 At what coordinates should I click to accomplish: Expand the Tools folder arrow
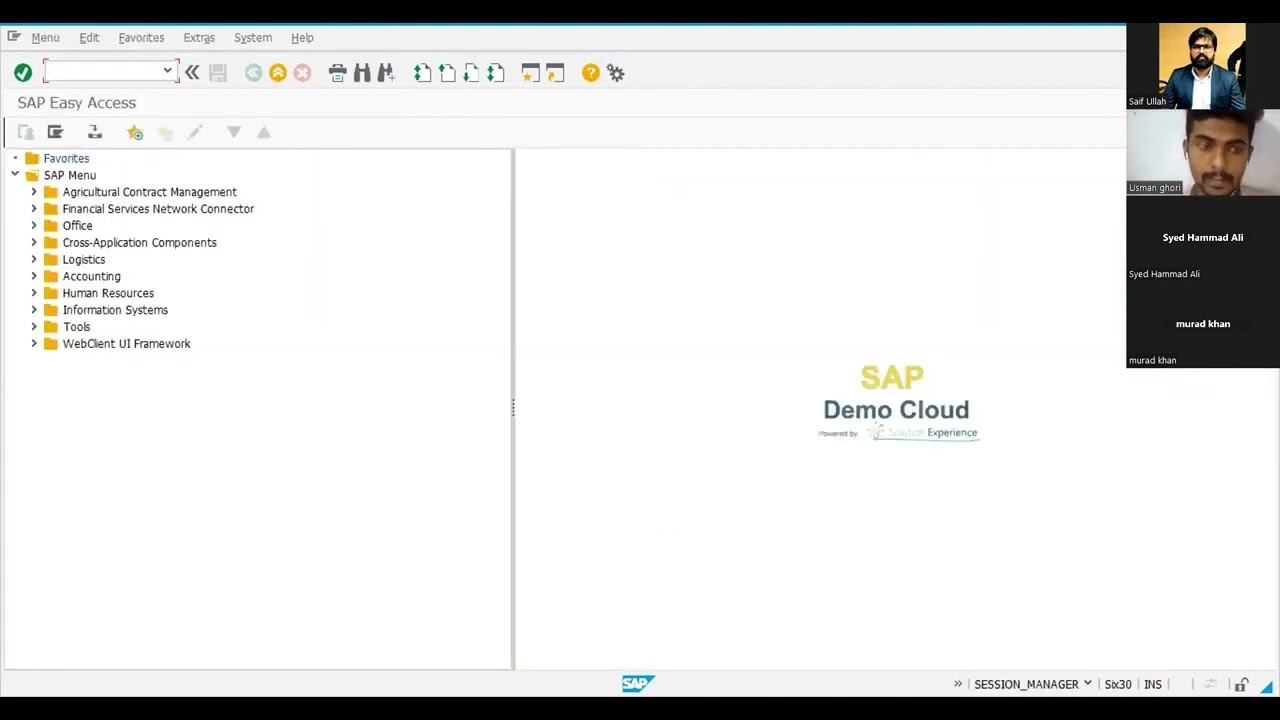point(34,327)
